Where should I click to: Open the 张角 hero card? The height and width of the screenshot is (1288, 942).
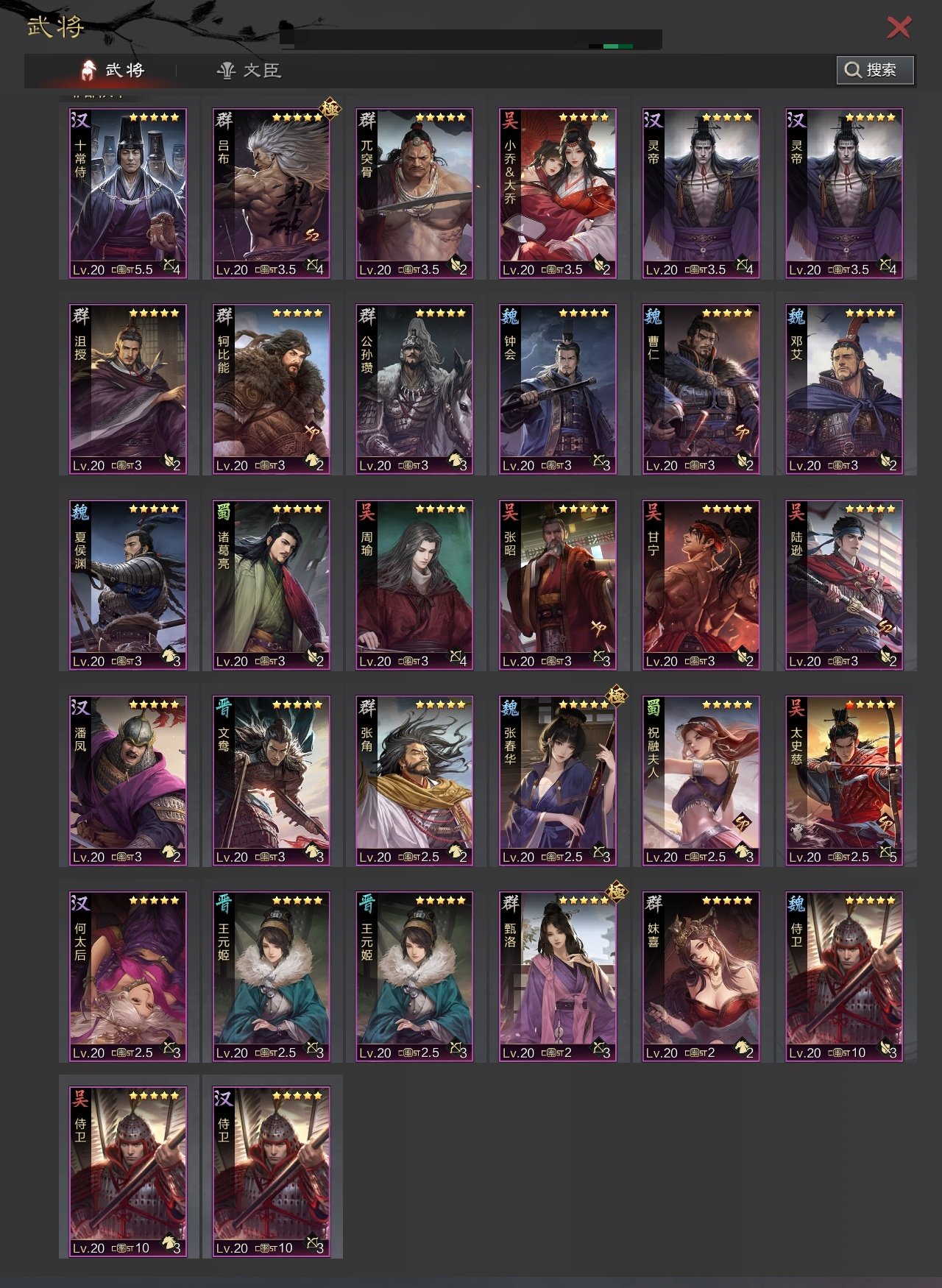pos(414,781)
